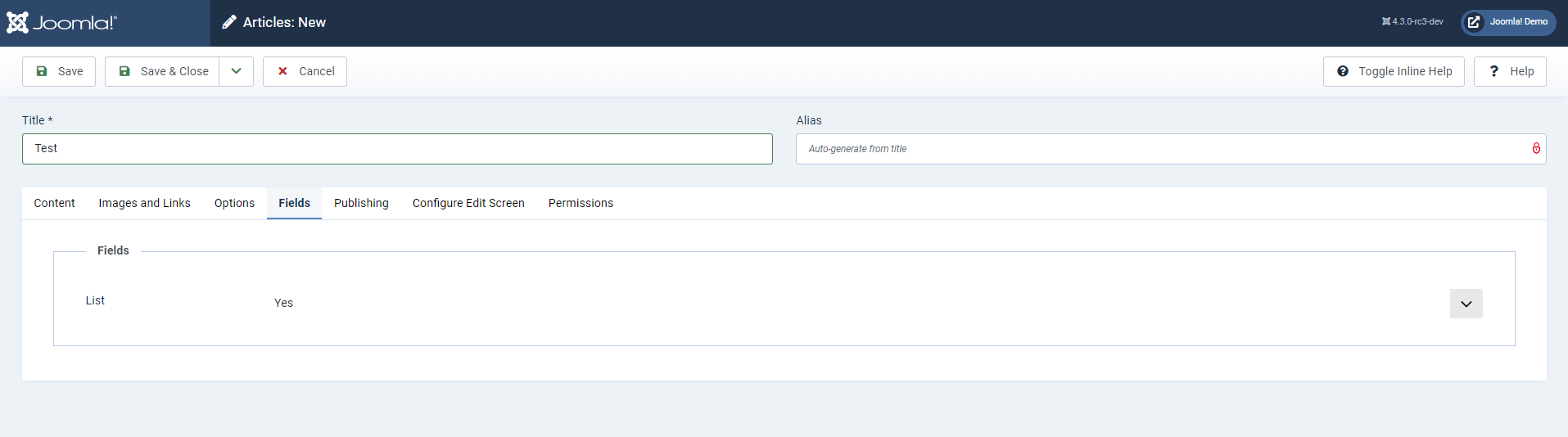This screenshot has height=437, width=1568.
Task: Select the Fields tab
Action: [x=294, y=203]
